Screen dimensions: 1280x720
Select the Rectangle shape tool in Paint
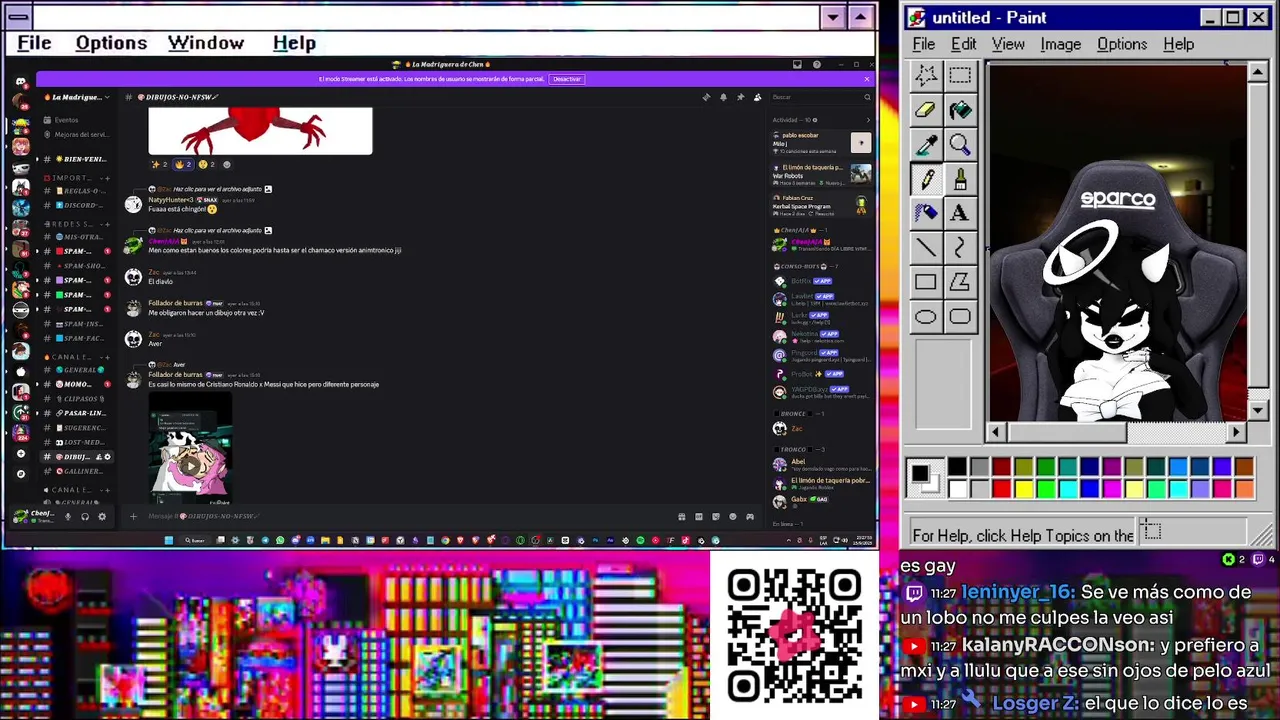coord(926,282)
